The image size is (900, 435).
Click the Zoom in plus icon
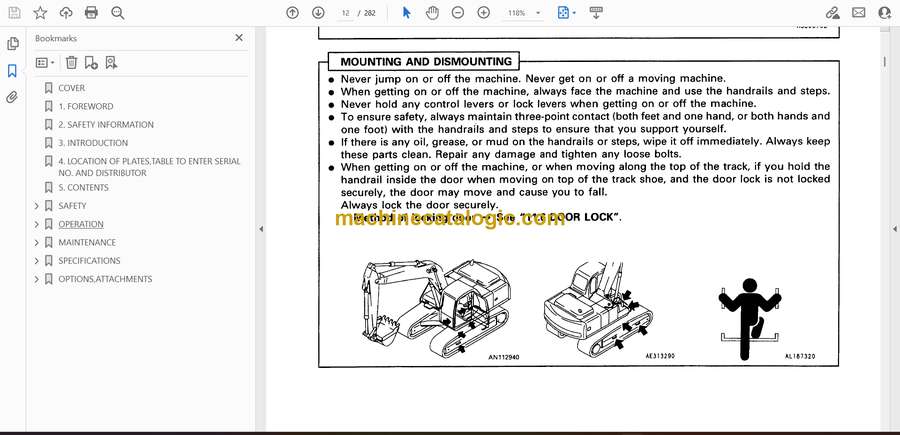coord(484,12)
